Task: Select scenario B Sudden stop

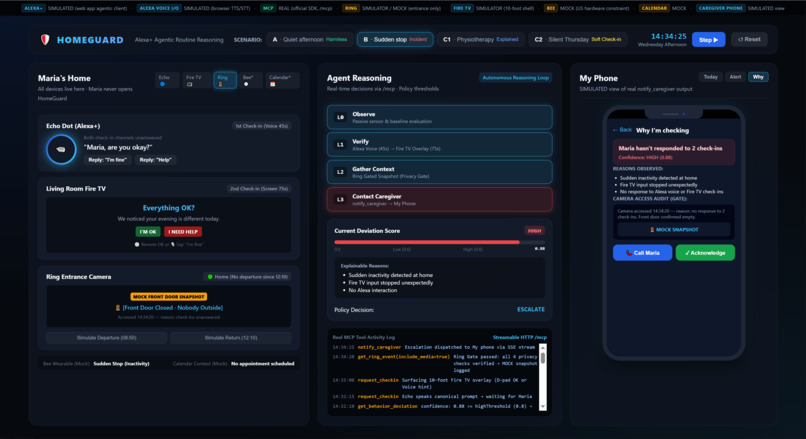Action: point(395,40)
